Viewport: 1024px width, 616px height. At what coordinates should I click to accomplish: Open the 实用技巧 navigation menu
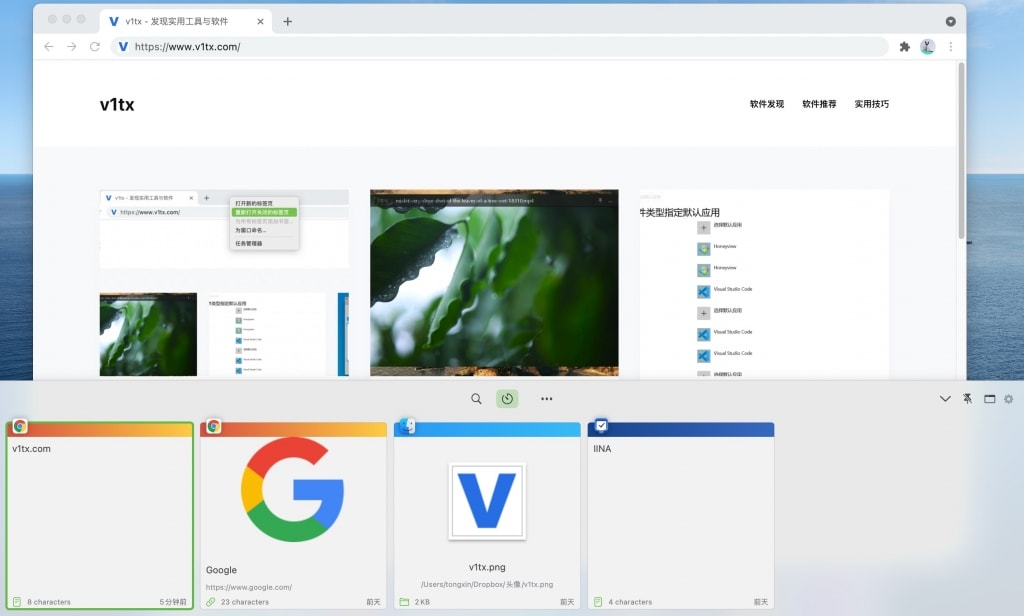coord(871,104)
